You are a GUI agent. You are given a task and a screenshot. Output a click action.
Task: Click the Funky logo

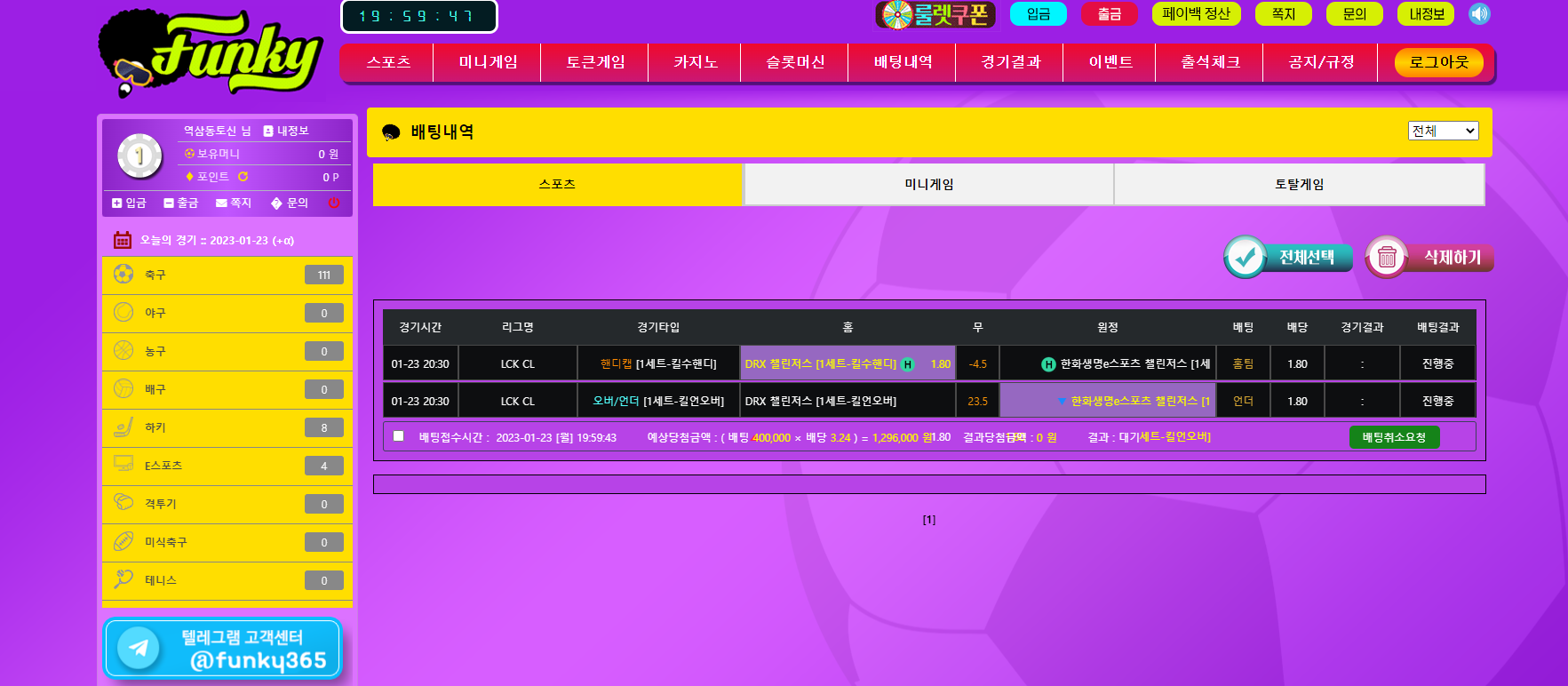click(x=211, y=53)
